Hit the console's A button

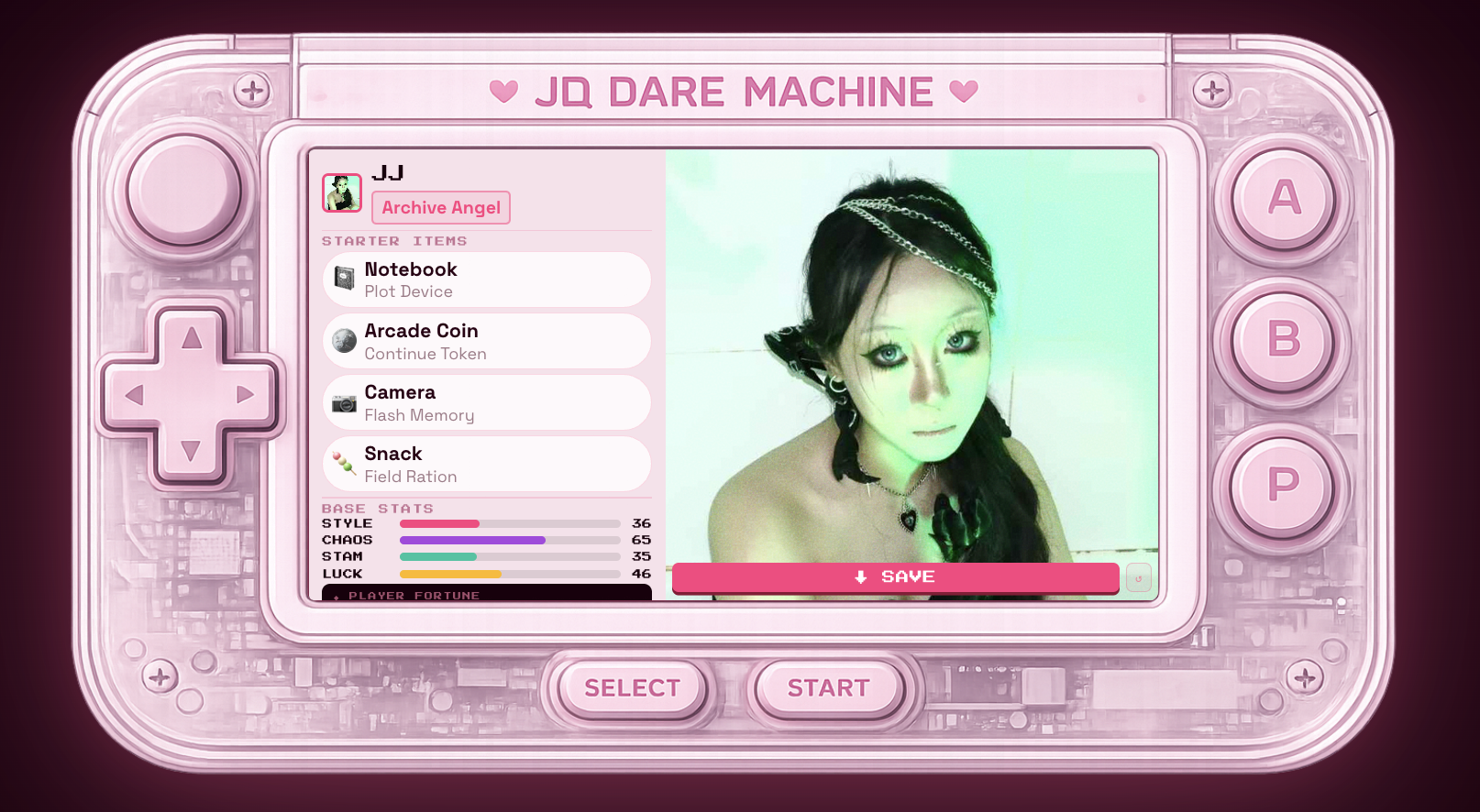click(x=1284, y=197)
